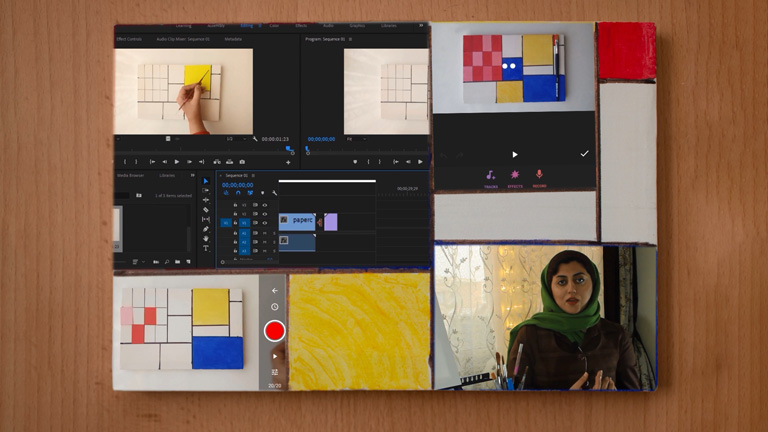Add a marker in the Program monitor

(x=355, y=162)
